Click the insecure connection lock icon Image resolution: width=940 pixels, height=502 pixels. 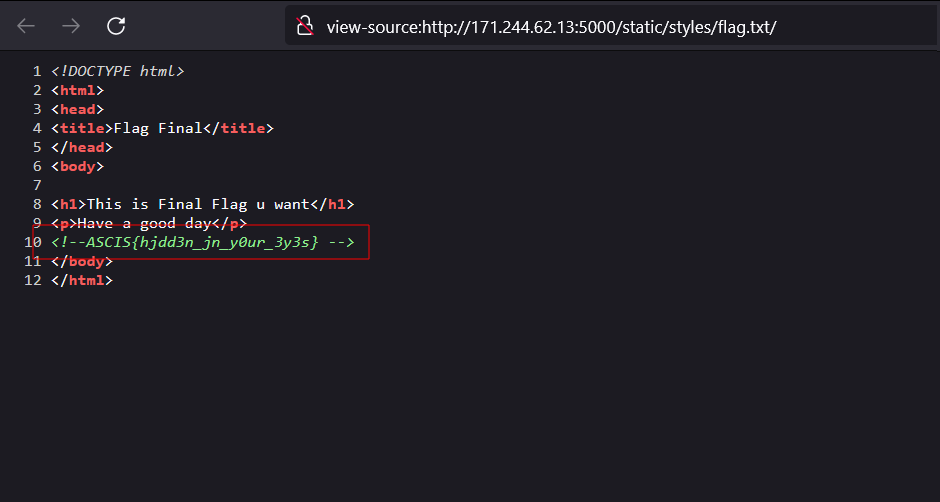tap(305, 26)
